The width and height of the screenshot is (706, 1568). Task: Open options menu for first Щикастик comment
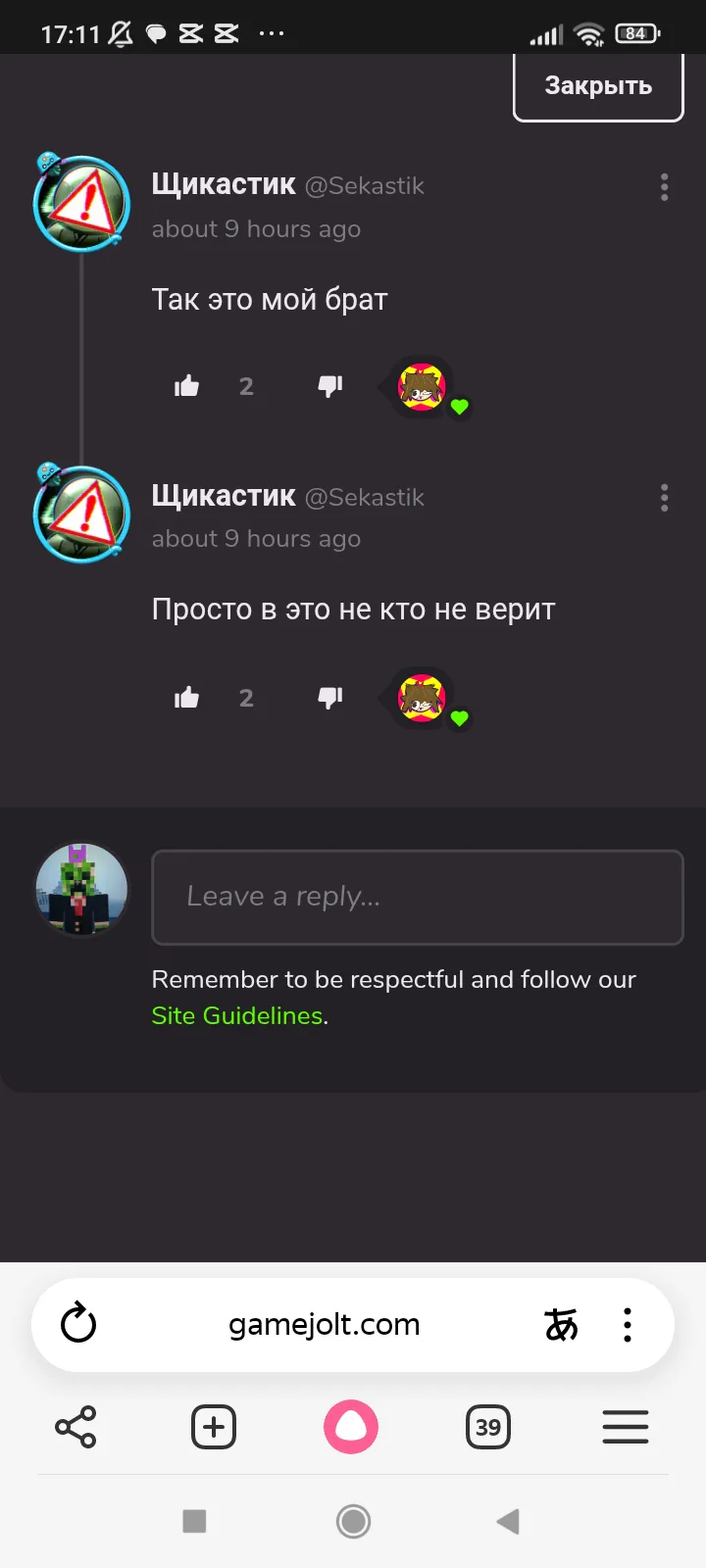664,187
